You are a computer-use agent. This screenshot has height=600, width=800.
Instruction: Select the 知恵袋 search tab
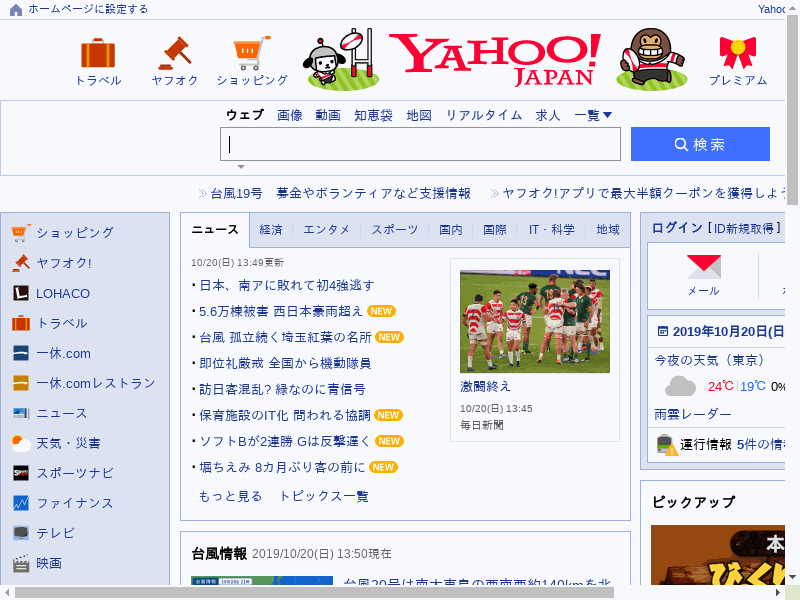(x=373, y=115)
